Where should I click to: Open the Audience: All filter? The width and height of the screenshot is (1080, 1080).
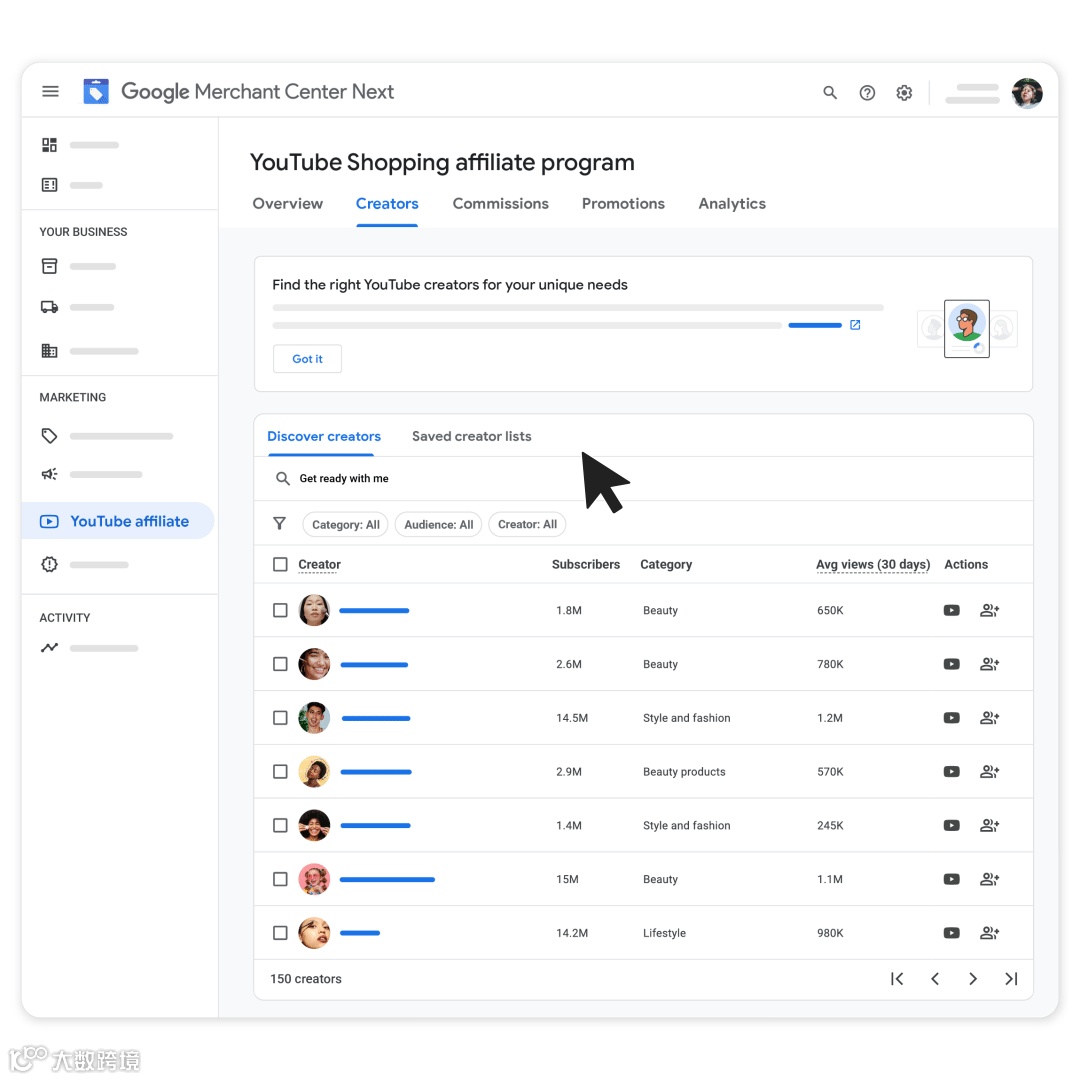(439, 524)
